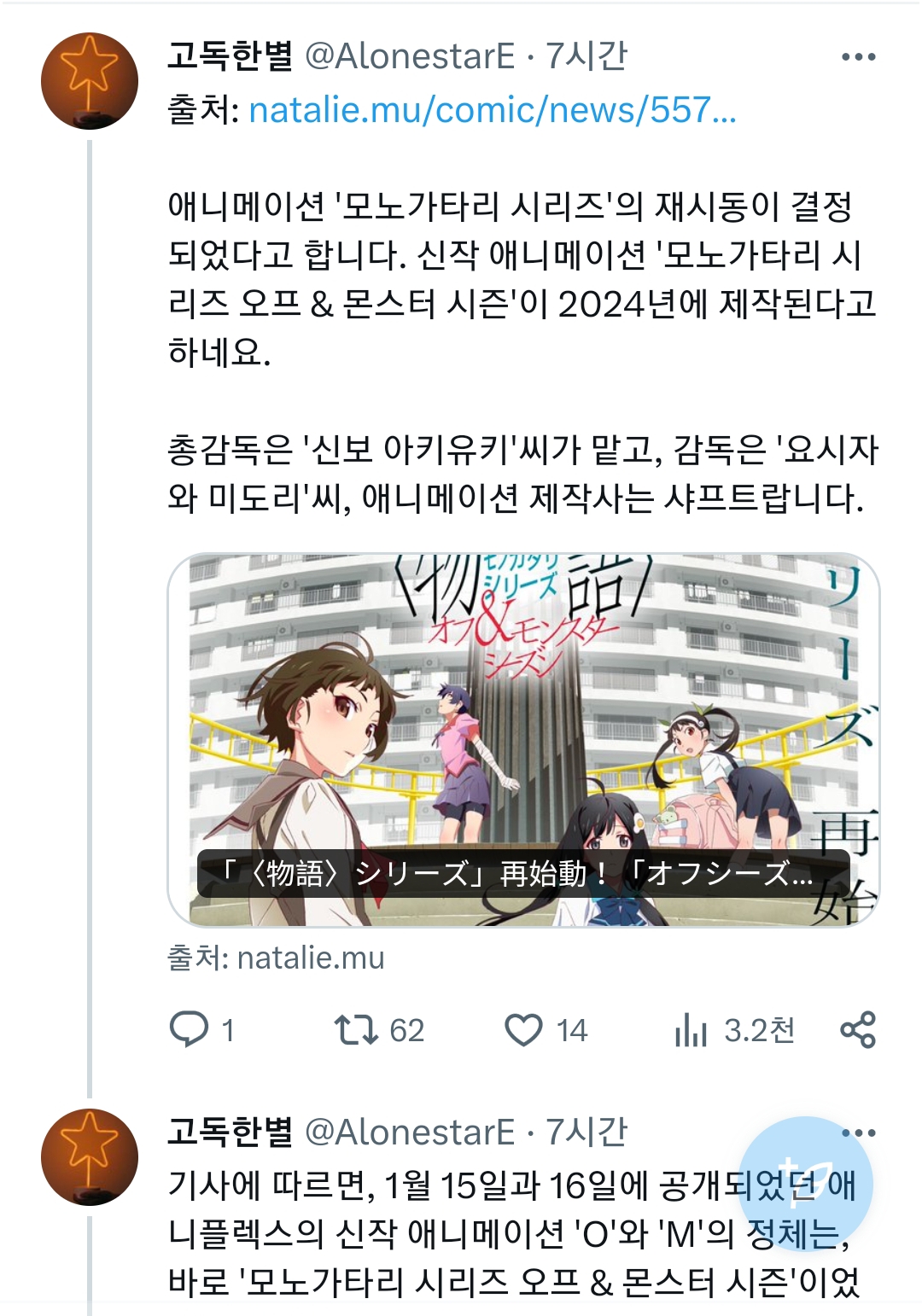Open more options on the second tweet
Viewport: 922px width, 1316px height.
(858, 1133)
